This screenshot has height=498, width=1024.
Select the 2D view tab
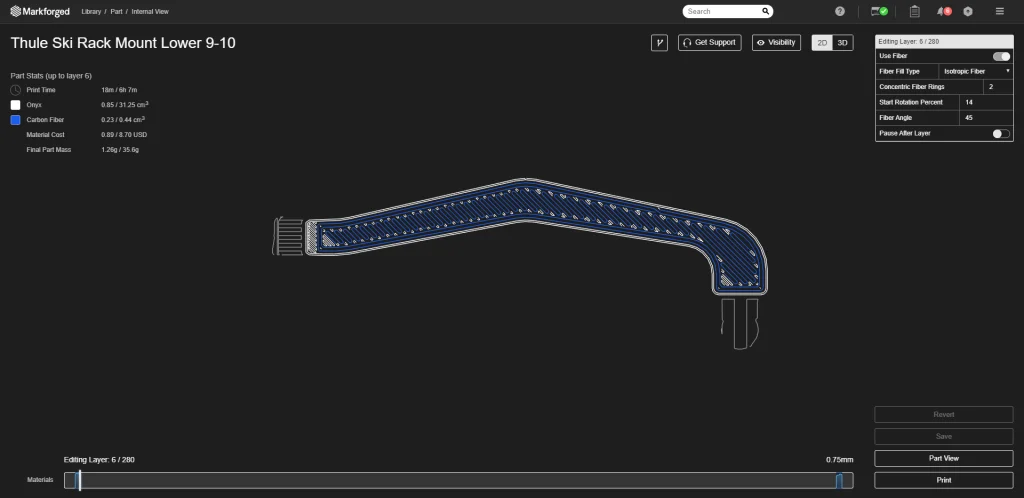point(822,43)
